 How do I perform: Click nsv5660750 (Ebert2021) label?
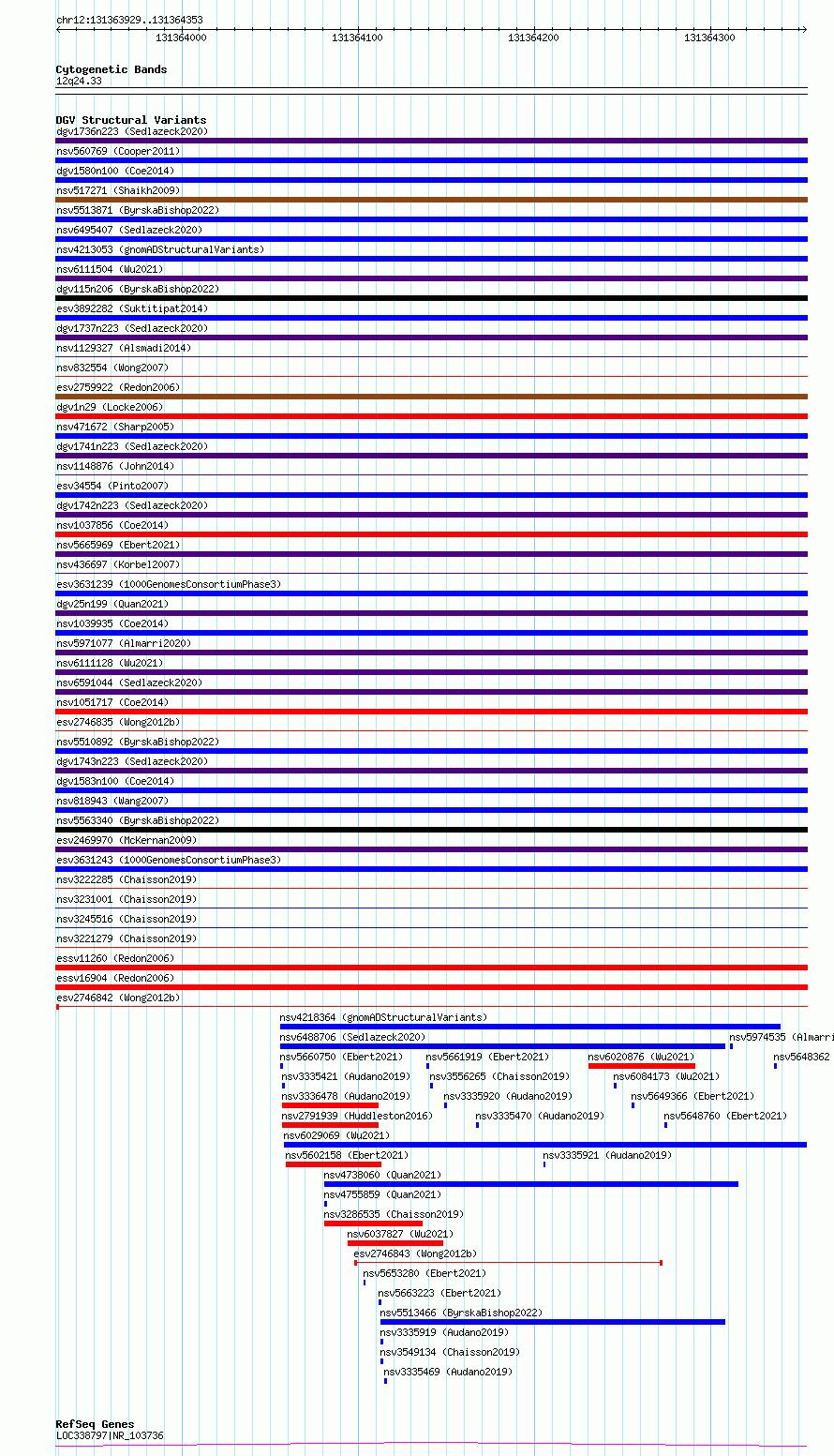coord(341,1057)
